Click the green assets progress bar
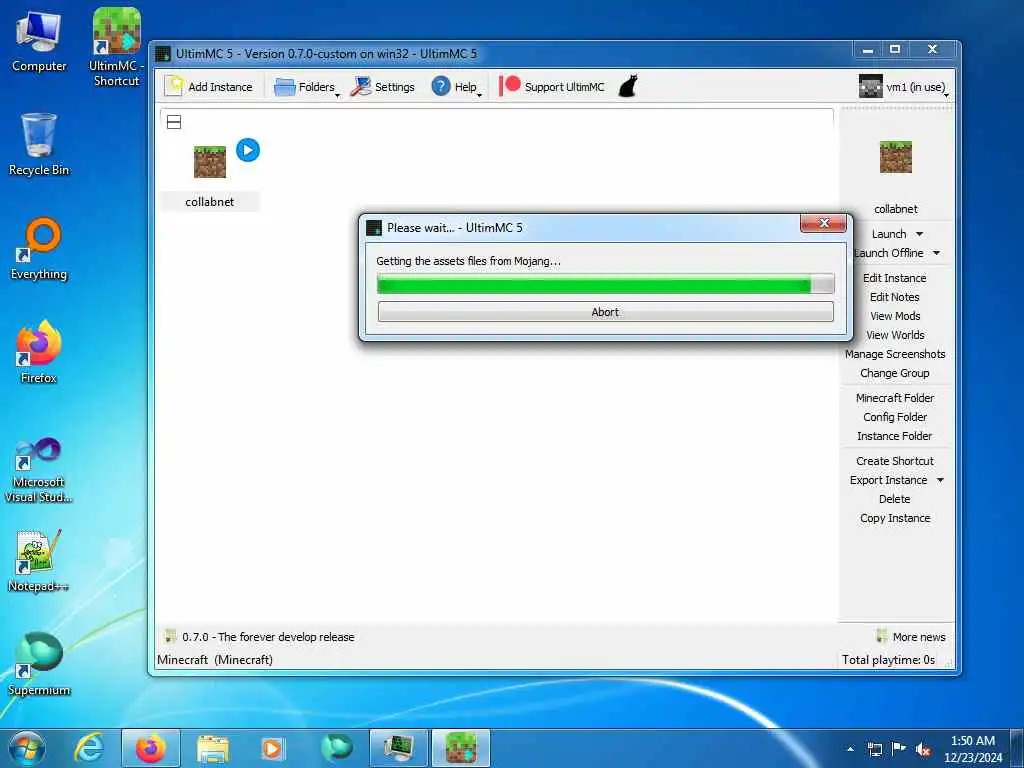 (605, 283)
